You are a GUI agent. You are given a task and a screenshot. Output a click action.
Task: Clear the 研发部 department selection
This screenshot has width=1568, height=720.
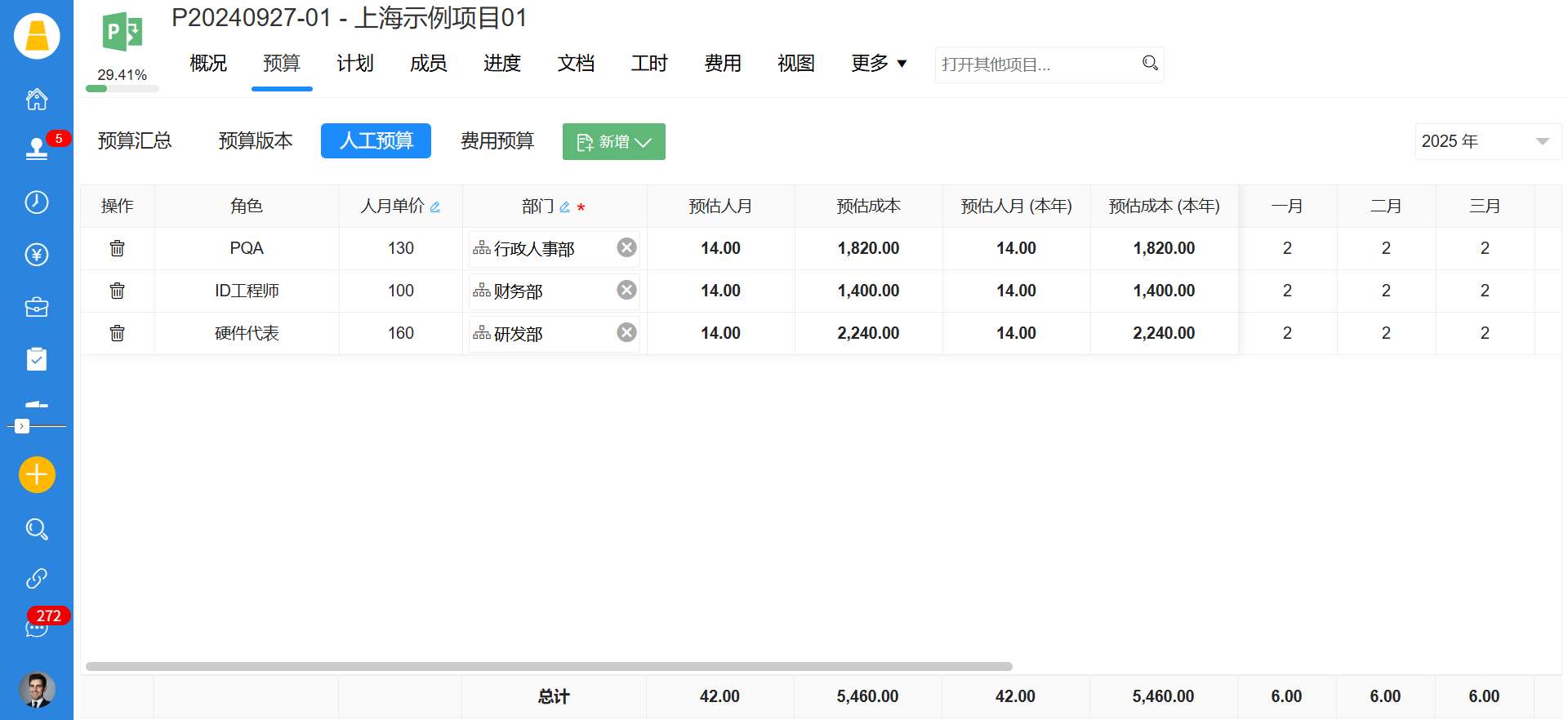tap(626, 332)
